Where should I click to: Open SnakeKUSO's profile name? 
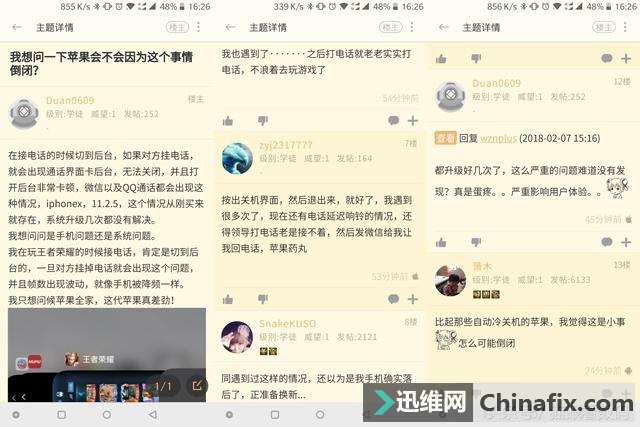point(287,323)
